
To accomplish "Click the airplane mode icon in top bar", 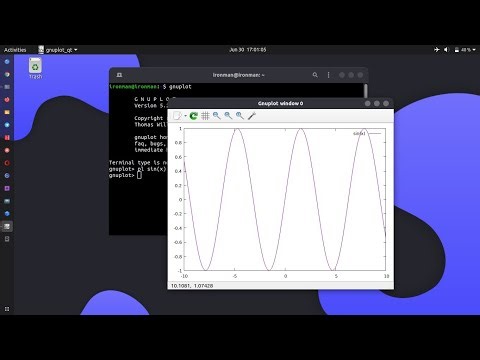I will [x=437, y=50].
